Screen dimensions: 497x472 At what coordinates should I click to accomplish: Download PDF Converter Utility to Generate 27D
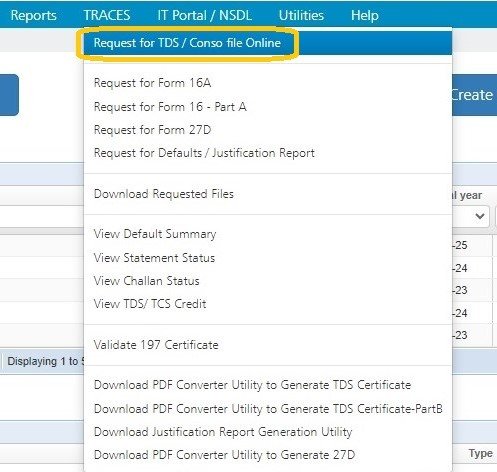(x=224, y=455)
